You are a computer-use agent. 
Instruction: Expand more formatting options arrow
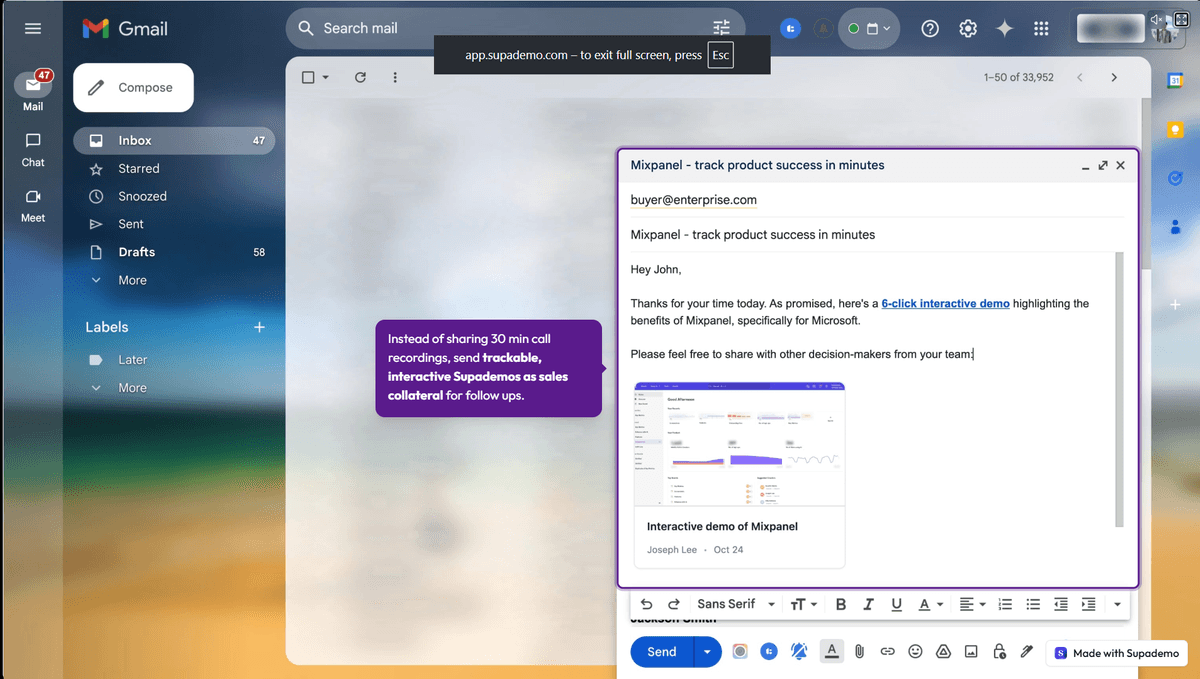[1117, 604]
